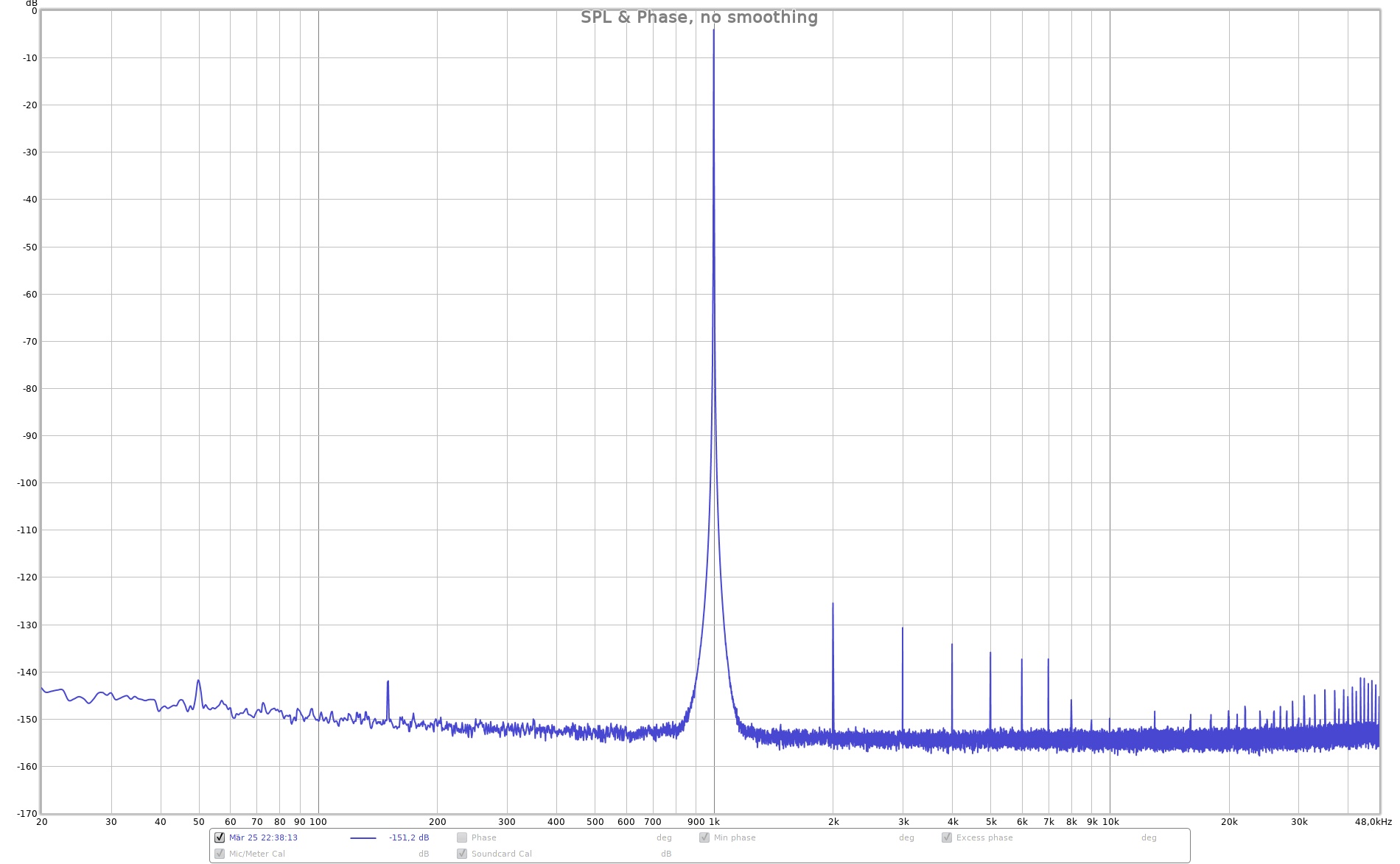Toggle the Soundcard Cal checkbox

tap(462, 854)
